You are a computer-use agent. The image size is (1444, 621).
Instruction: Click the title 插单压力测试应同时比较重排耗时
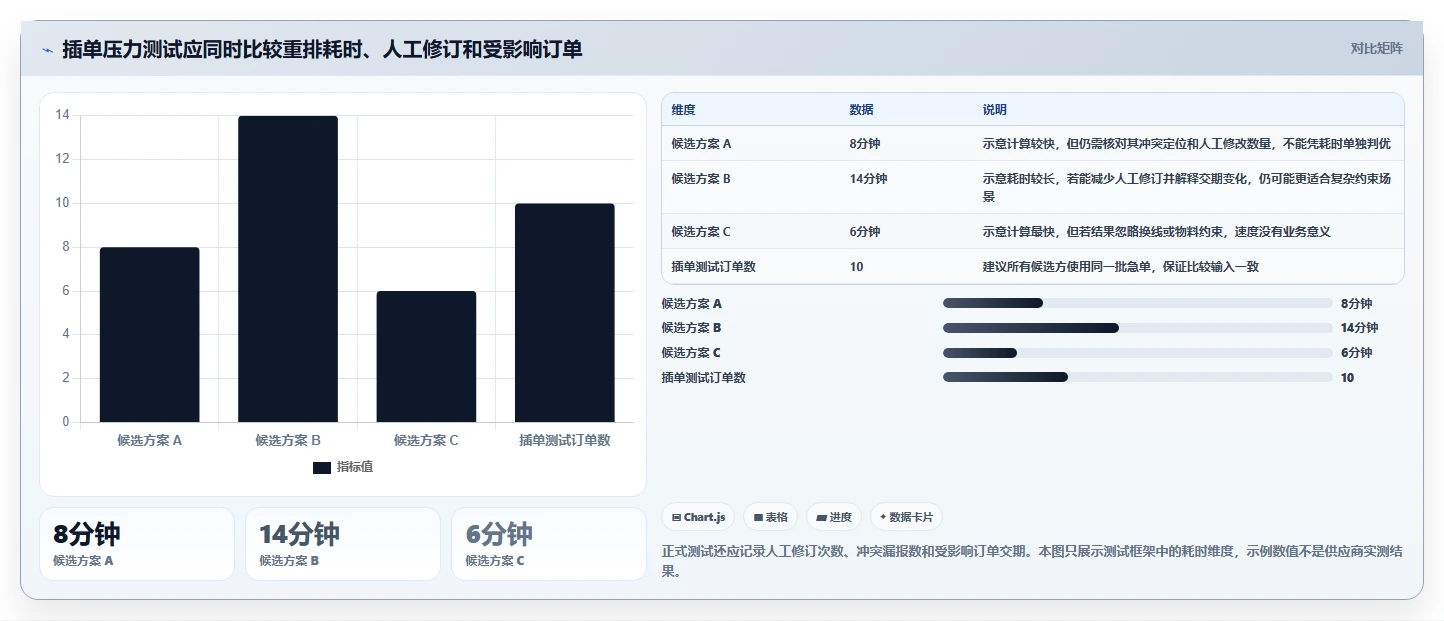pos(322,49)
